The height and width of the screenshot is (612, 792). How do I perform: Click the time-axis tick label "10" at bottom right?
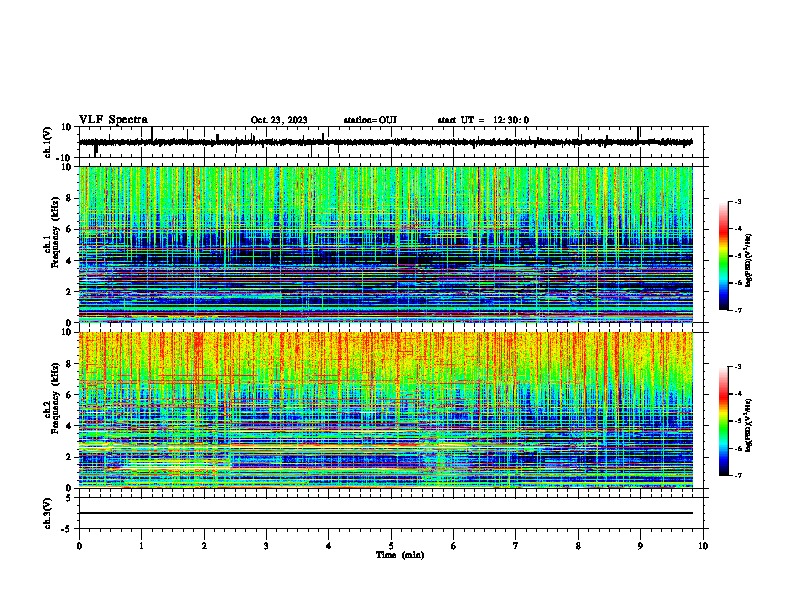pos(703,546)
